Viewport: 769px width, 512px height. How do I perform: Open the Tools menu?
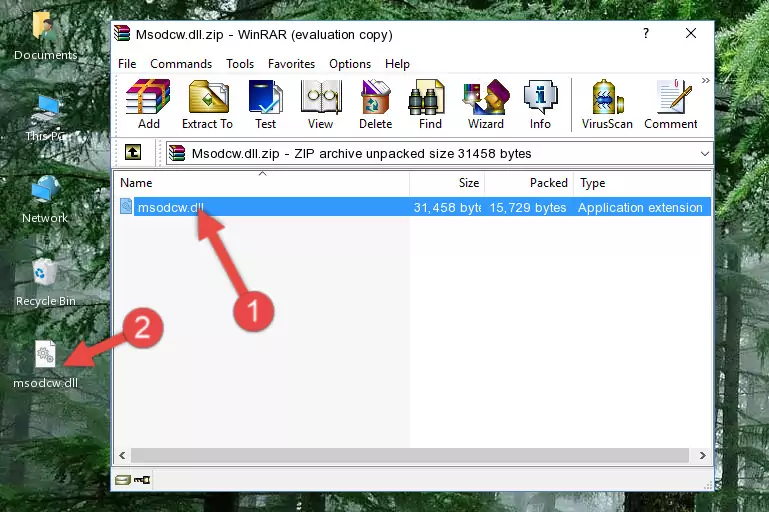[240, 64]
